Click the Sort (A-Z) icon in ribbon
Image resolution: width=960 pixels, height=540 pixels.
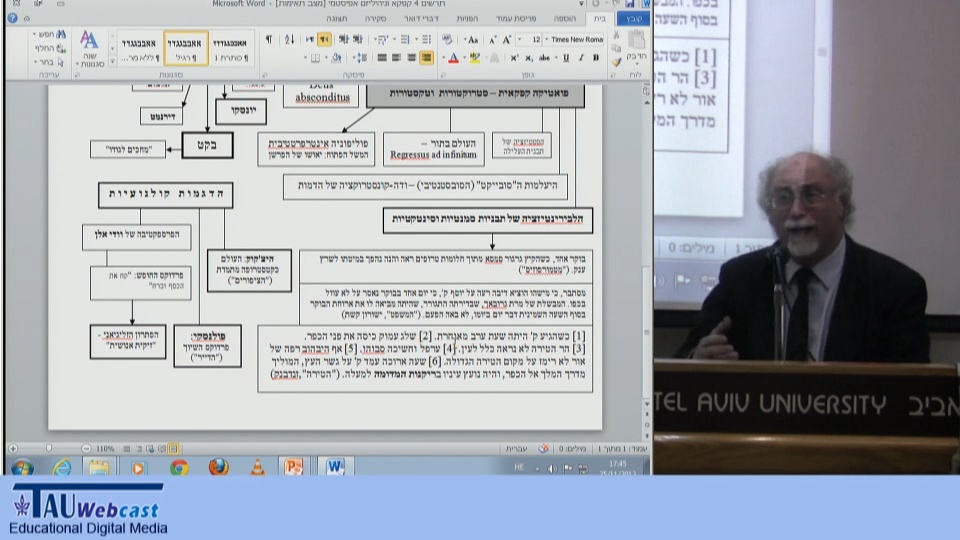coord(289,39)
